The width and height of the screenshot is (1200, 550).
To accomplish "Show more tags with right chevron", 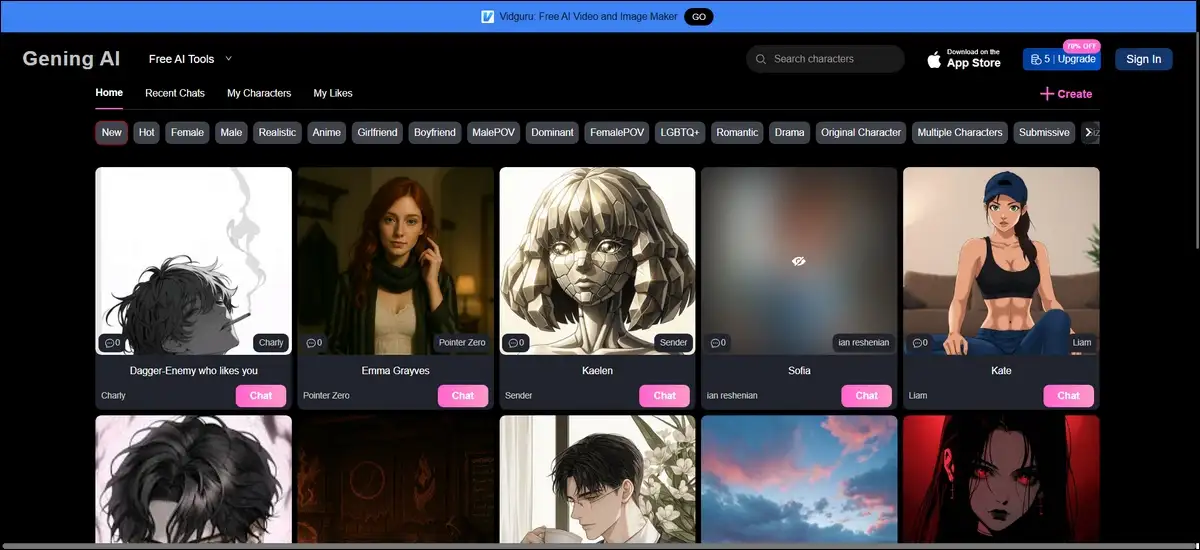I will [x=1089, y=132].
